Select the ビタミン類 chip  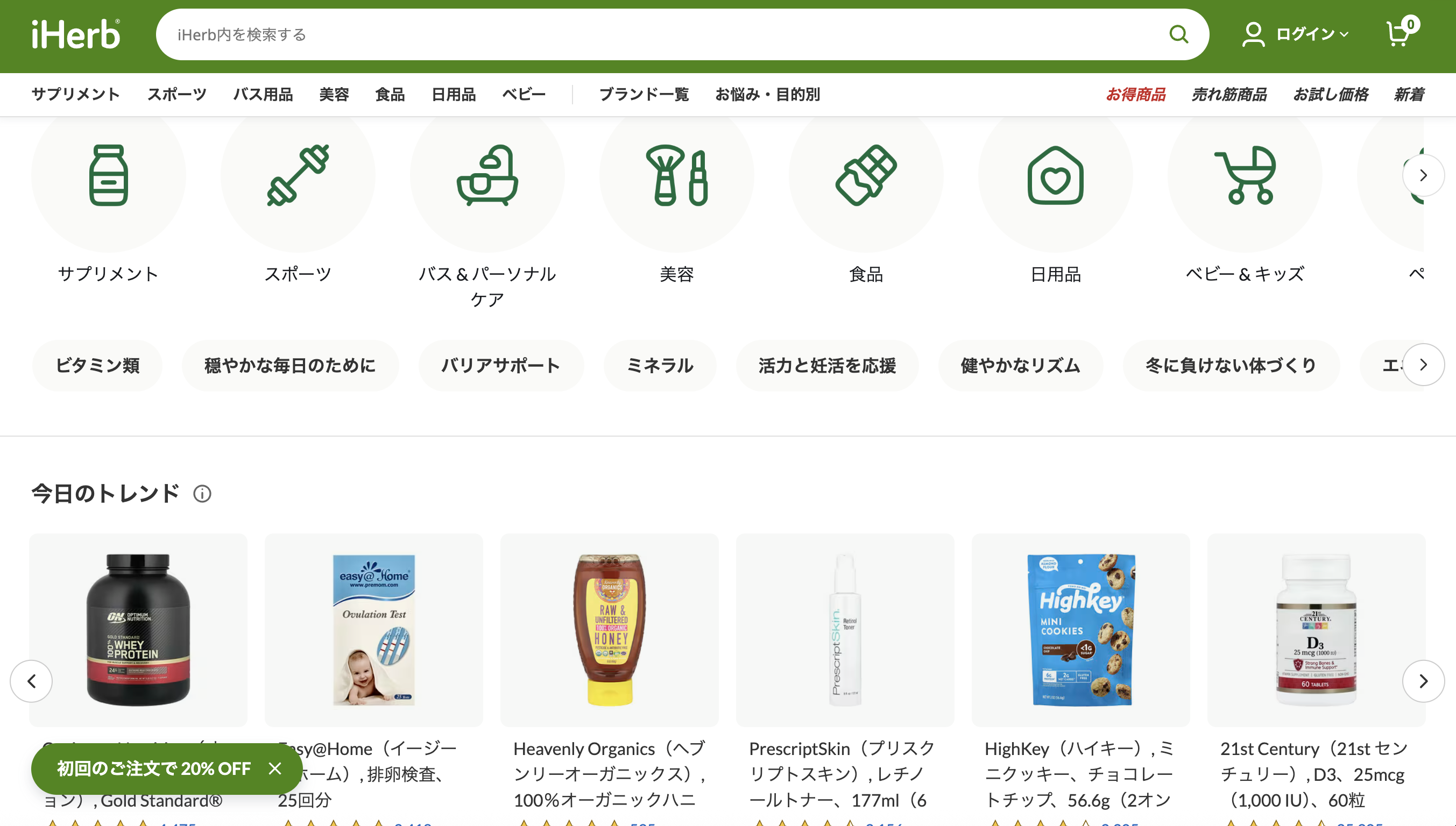click(x=97, y=365)
